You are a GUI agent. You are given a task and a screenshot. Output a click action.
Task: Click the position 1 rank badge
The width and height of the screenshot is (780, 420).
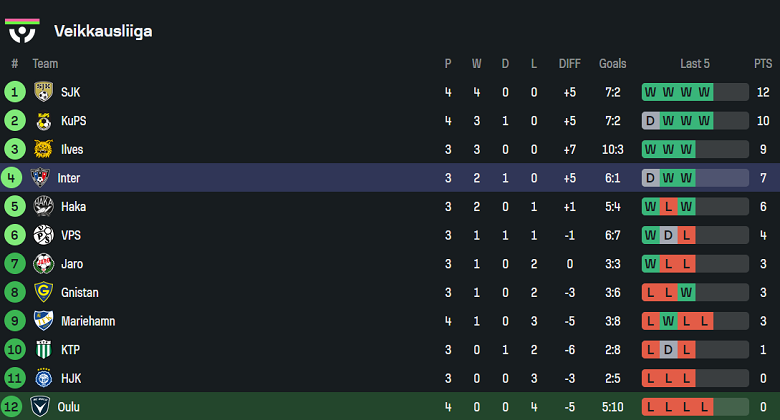tap(14, 92)
